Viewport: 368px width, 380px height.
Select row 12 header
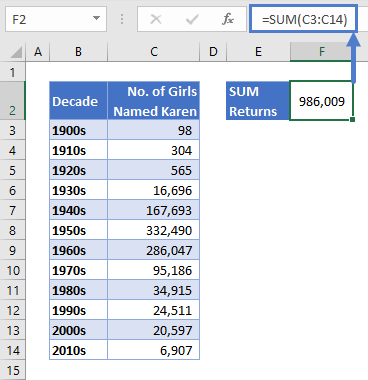click(x=13, y=310)
